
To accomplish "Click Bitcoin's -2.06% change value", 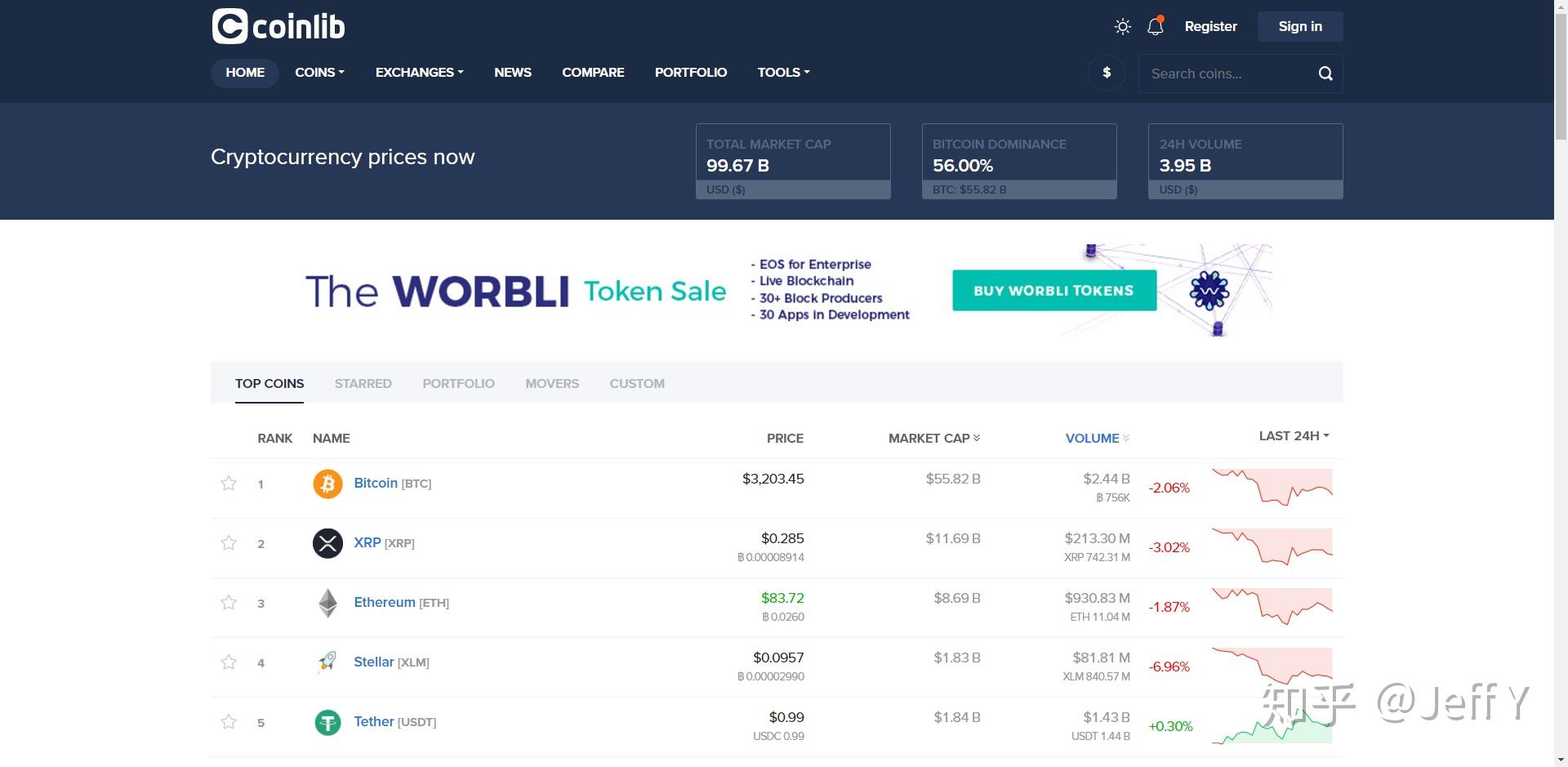I will coord(1169,488).
